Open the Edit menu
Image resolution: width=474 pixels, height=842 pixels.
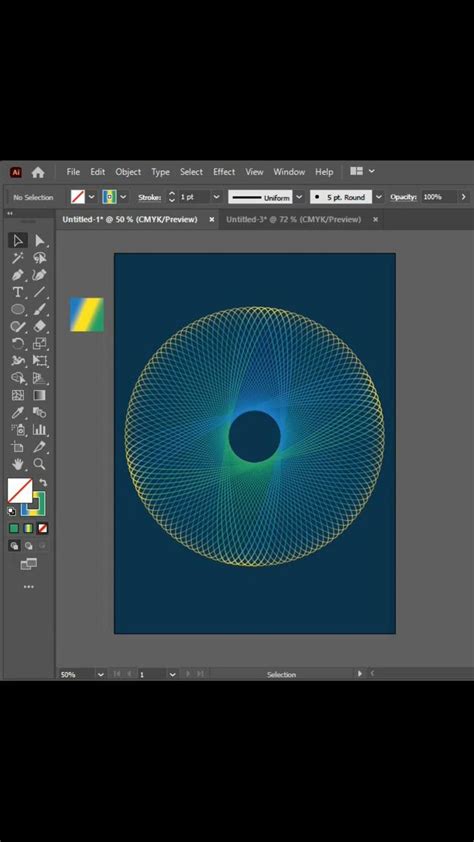point(97,172)
